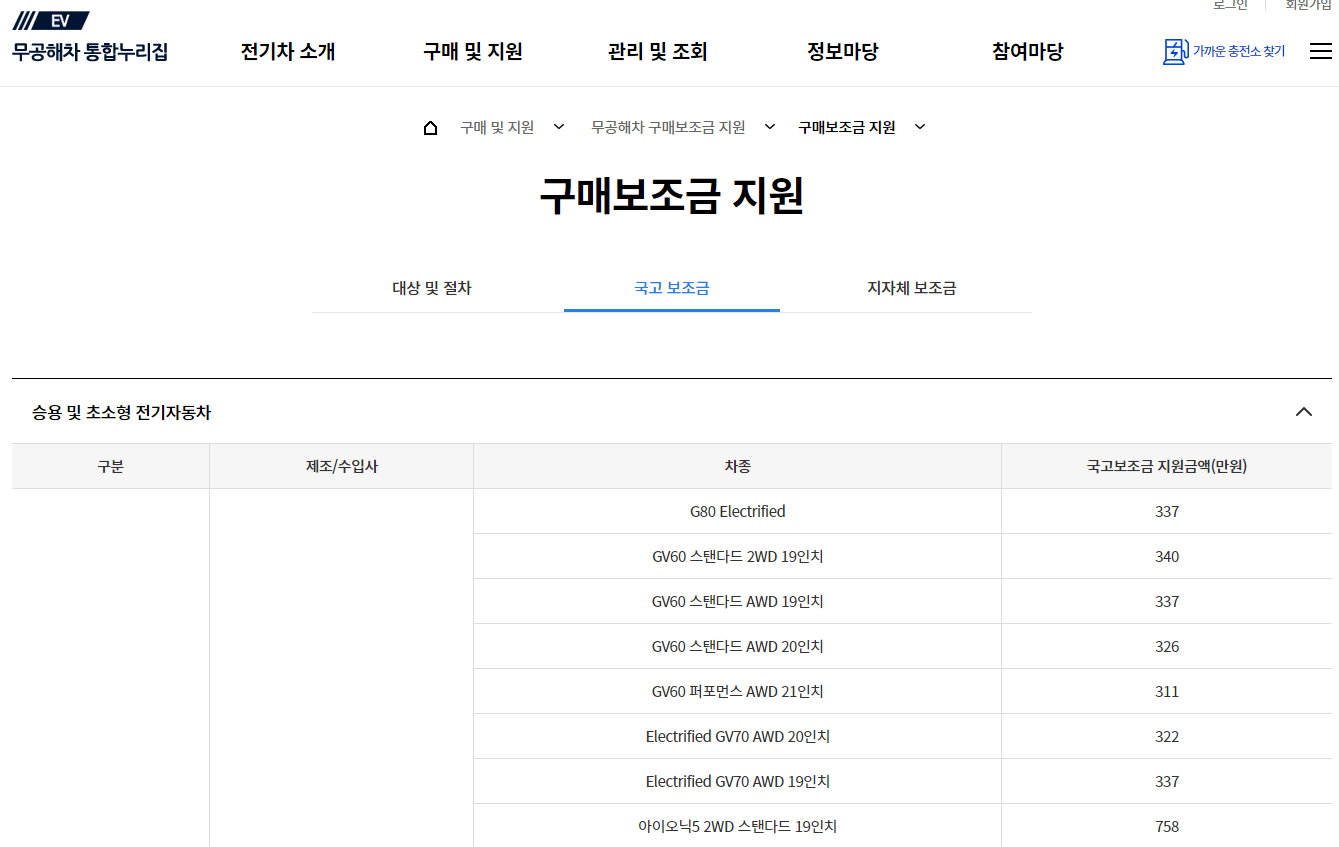Collapse 승용 및 초소형 전기자동차 section
This screenshot has height=847, width=1339.
coord(1303,411)
